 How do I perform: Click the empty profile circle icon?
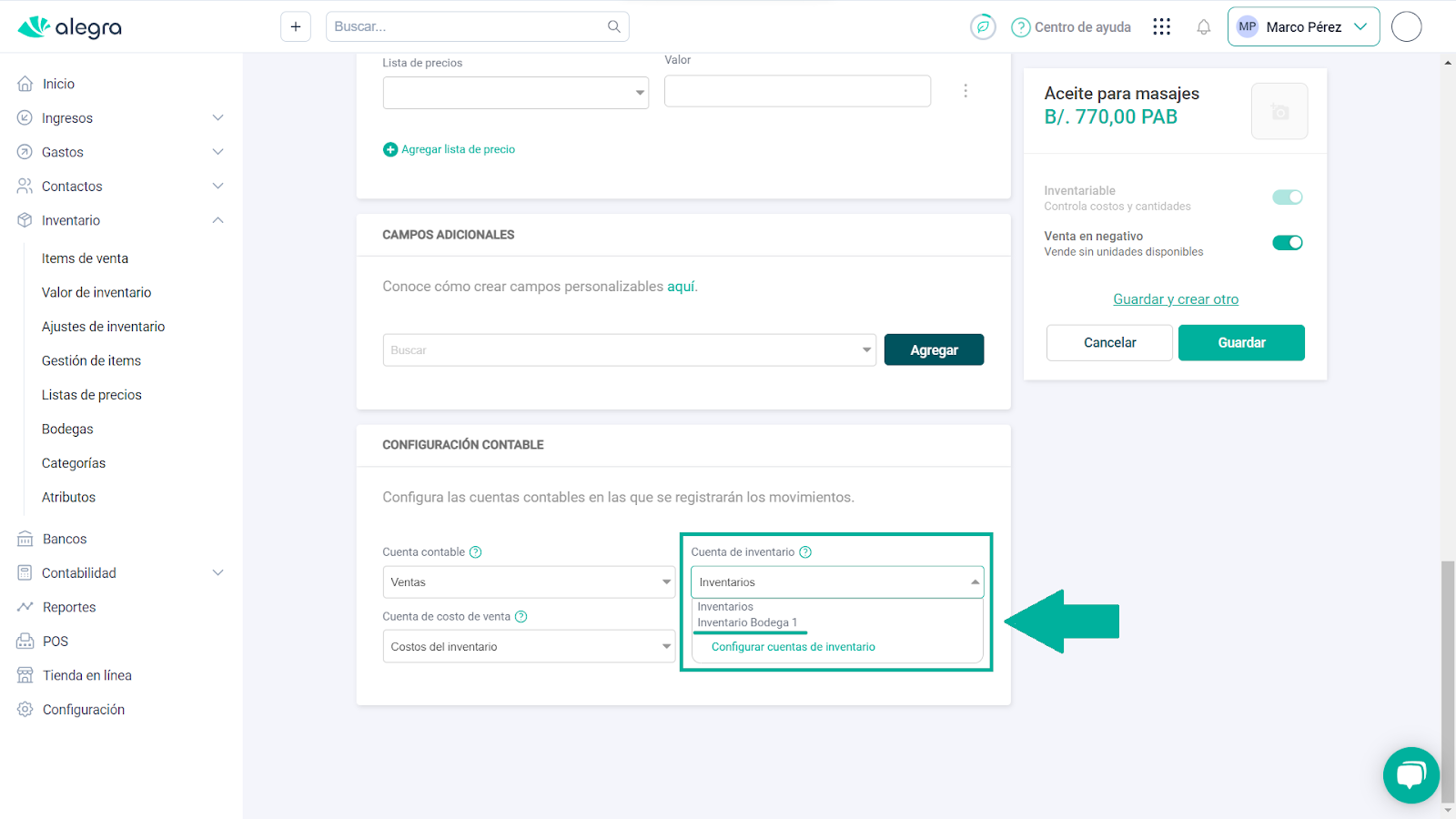[1407, 26]
